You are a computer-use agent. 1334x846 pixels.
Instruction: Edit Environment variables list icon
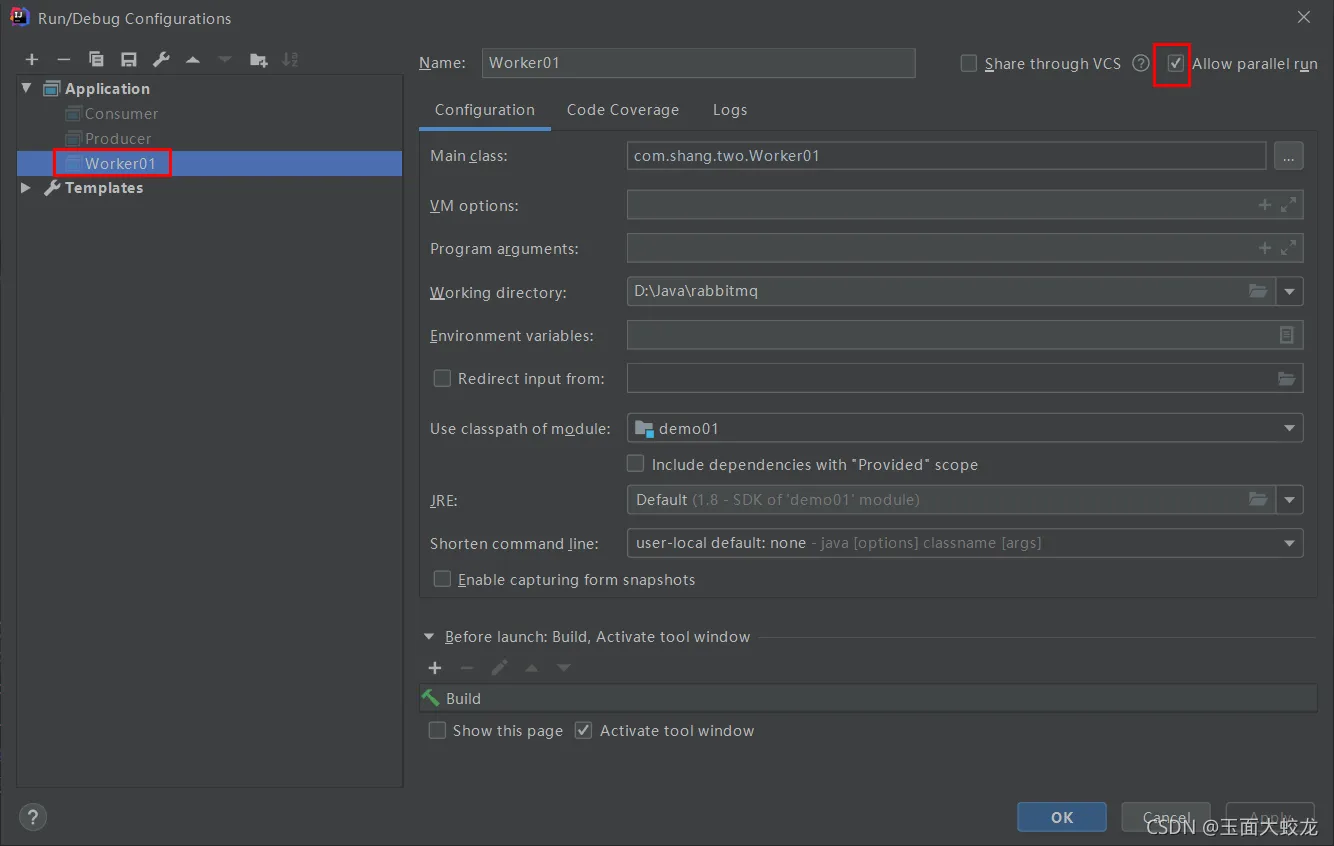point(1287,335)
